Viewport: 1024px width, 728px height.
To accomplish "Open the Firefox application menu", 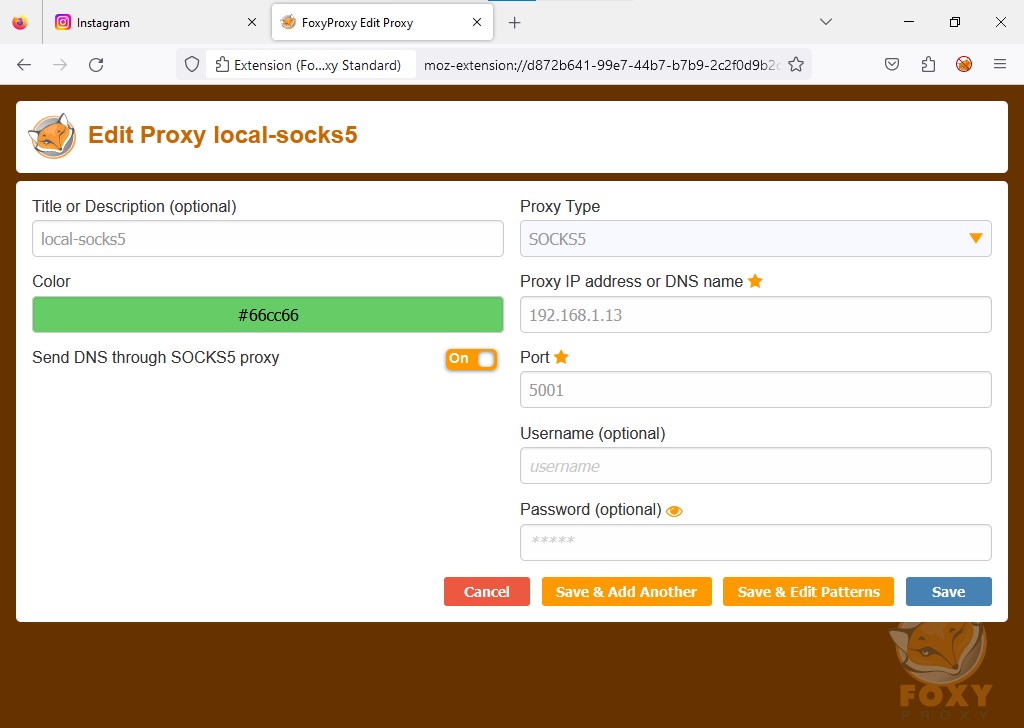I will (x=1000, y=65).
